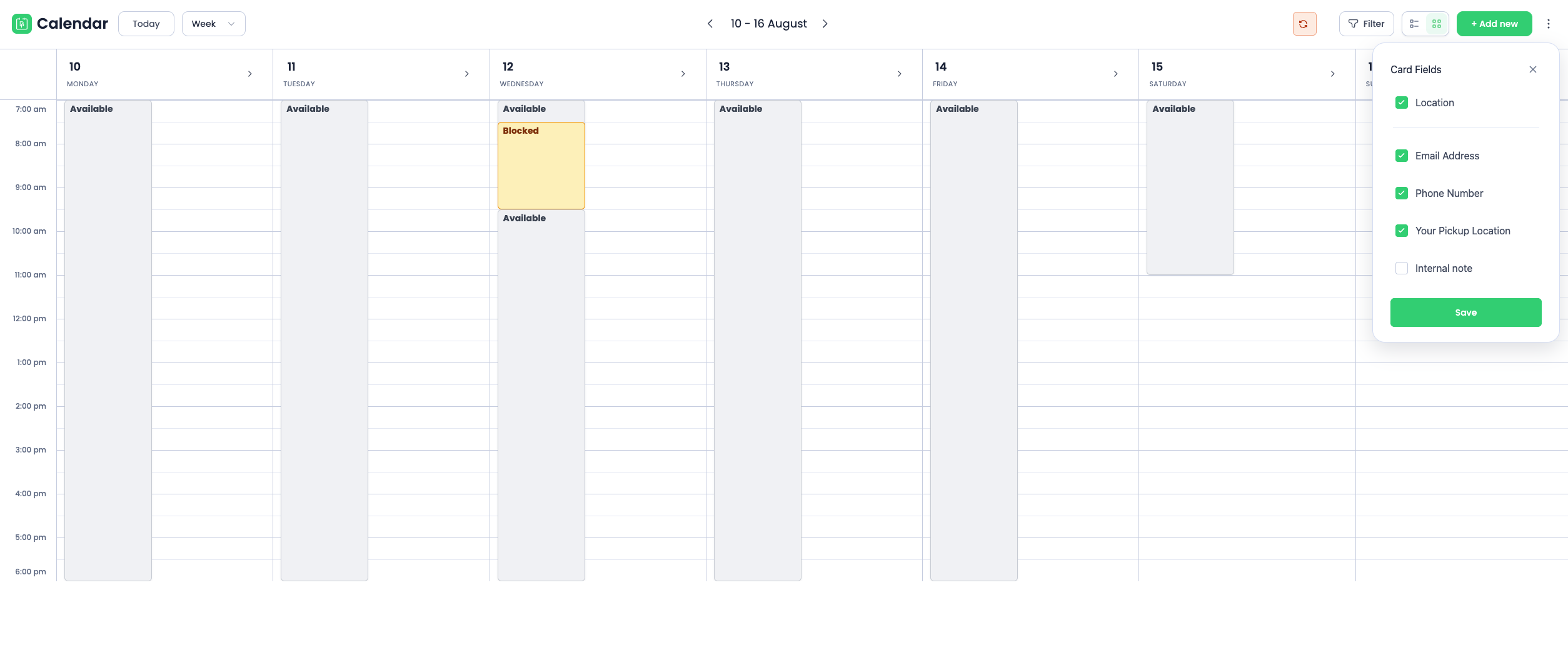Open Monday's Available slot

click(108, 341)
